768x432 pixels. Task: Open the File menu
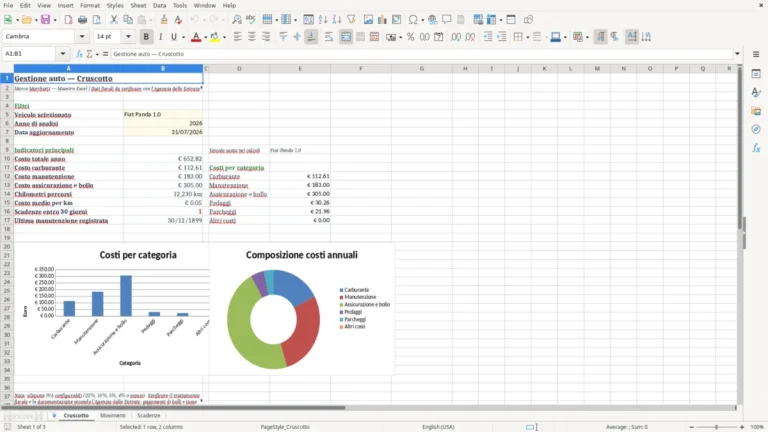tap(8, 5)
